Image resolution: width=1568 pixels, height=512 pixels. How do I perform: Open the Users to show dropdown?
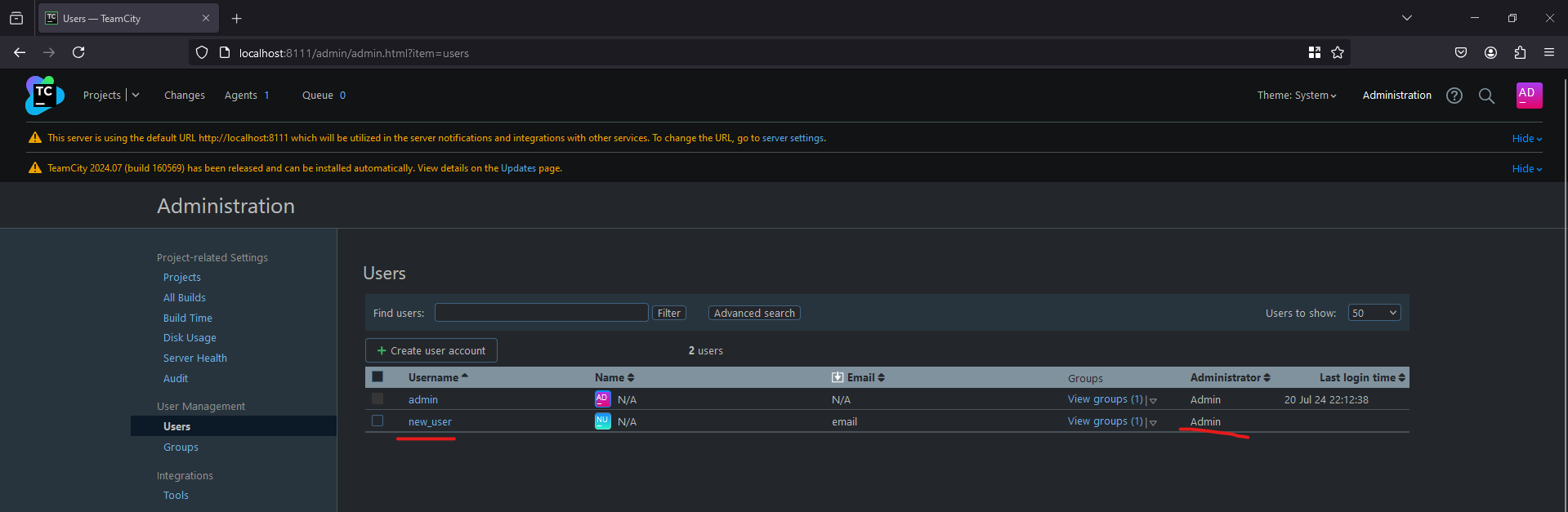pos(1374,313)
